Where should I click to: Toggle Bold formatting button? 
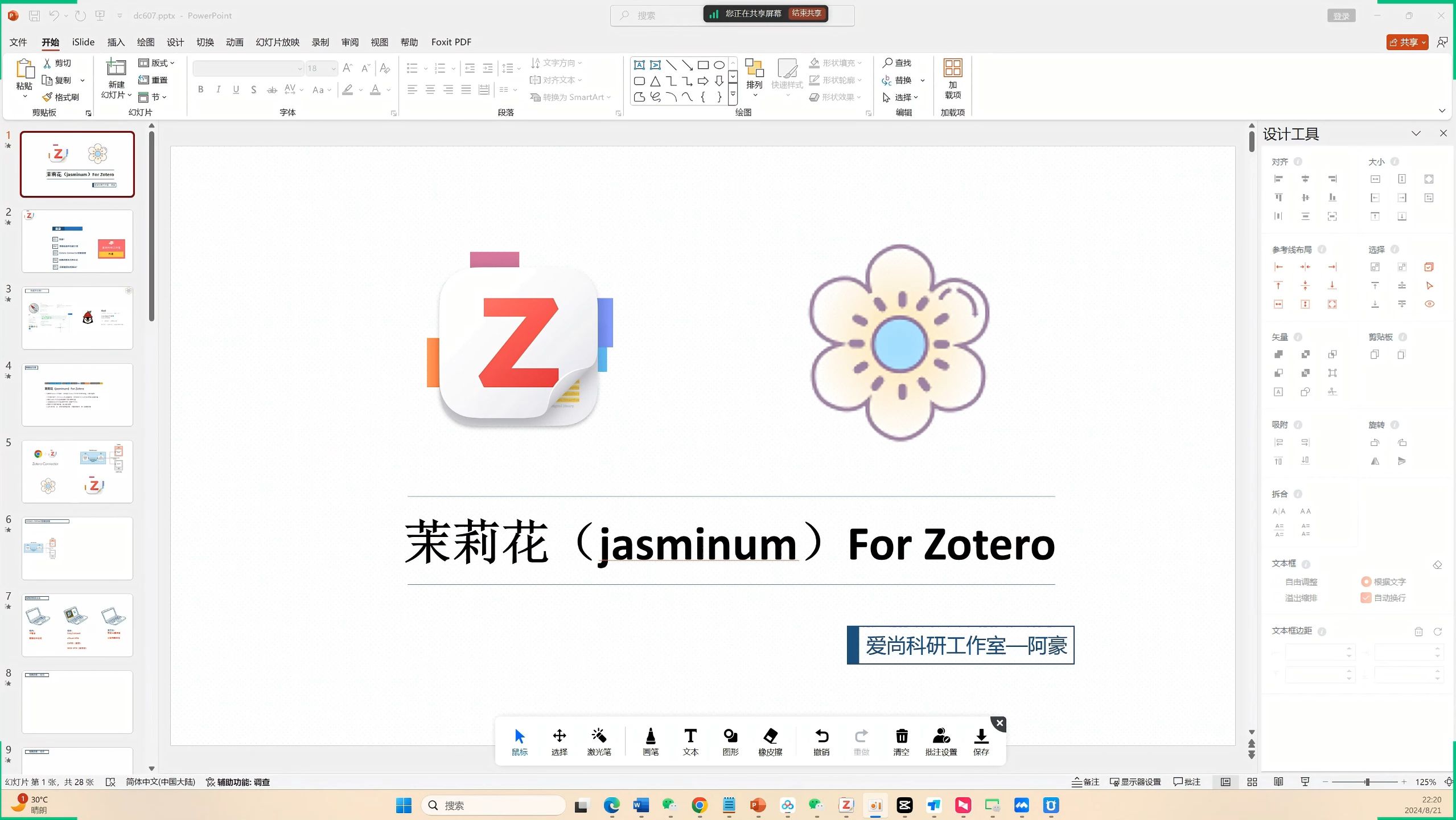(x=200, y=89)
